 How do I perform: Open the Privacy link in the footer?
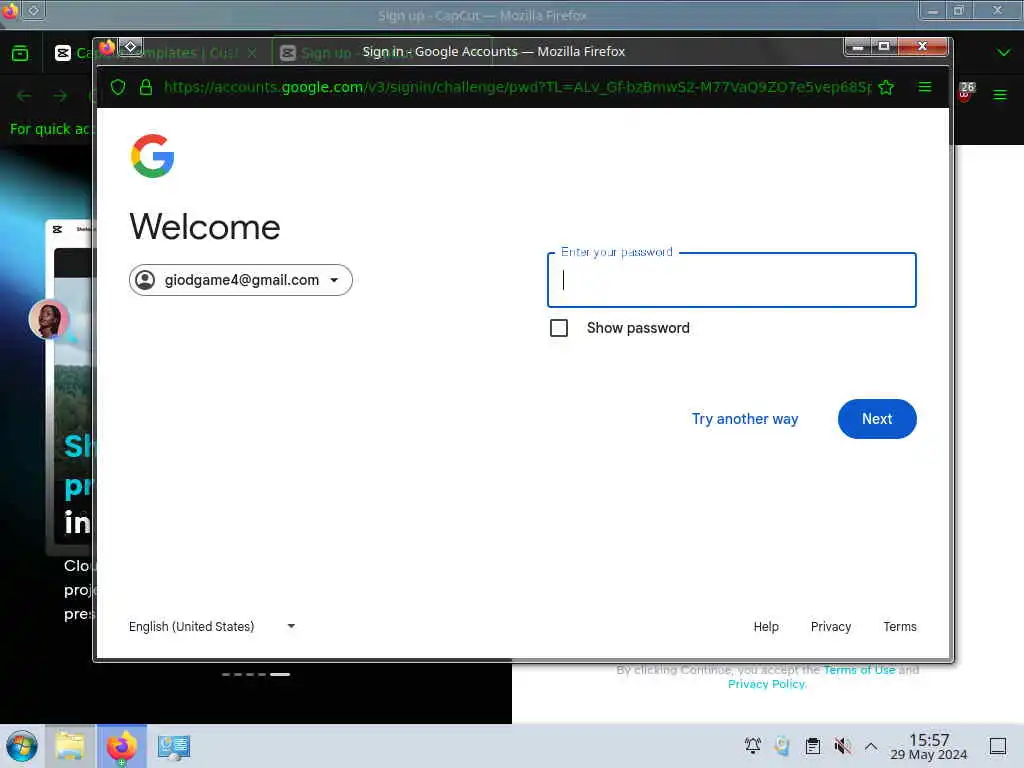831,626
